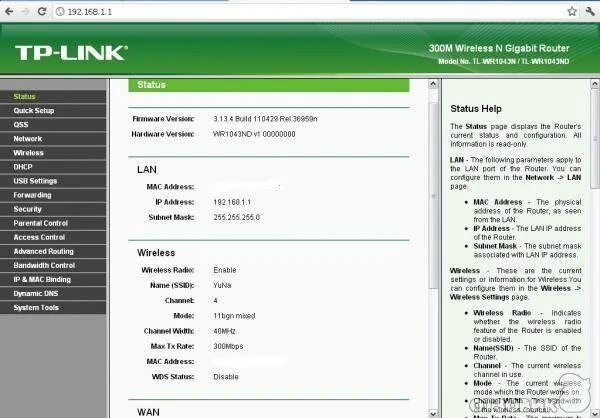
Task: Click Max Tx Rate 300Mbps value
Action: tap(228, 346)
